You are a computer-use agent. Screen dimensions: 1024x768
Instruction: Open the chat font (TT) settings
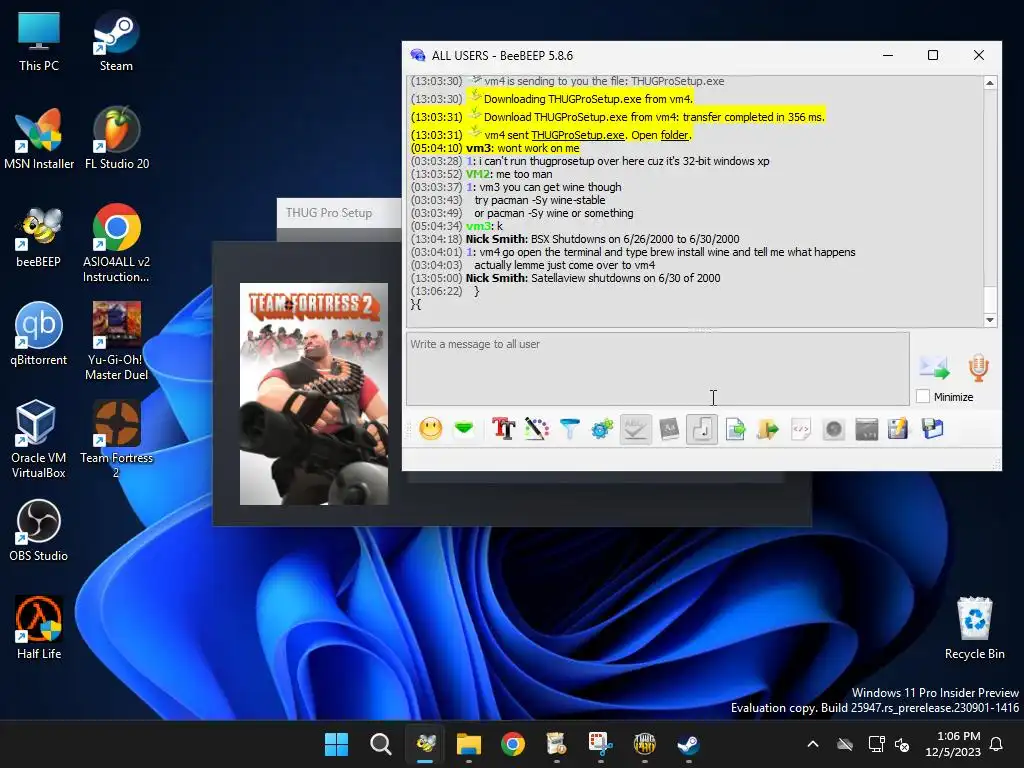click(503, 429)
